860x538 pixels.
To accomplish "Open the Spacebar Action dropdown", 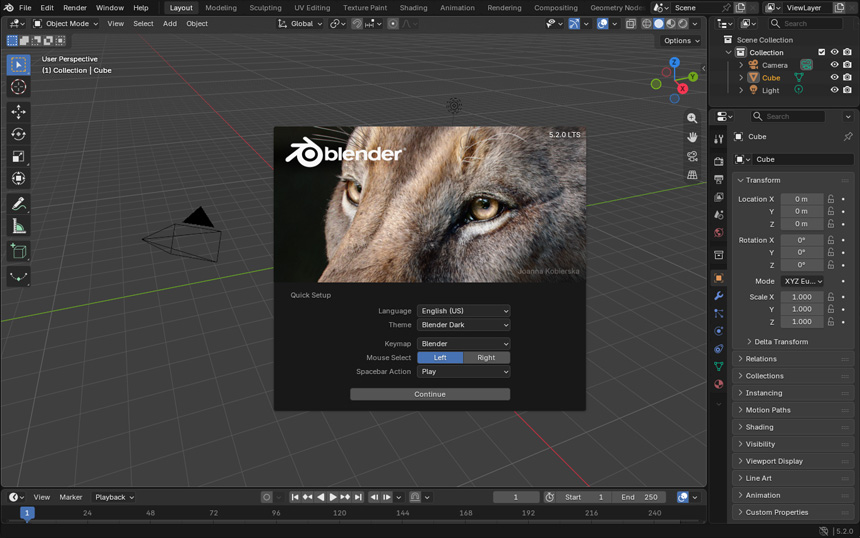I will pyautogui.click(x=463, y=372).
